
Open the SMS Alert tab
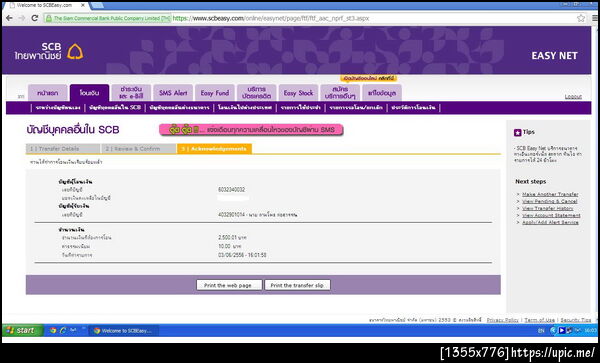pos(173,93)
